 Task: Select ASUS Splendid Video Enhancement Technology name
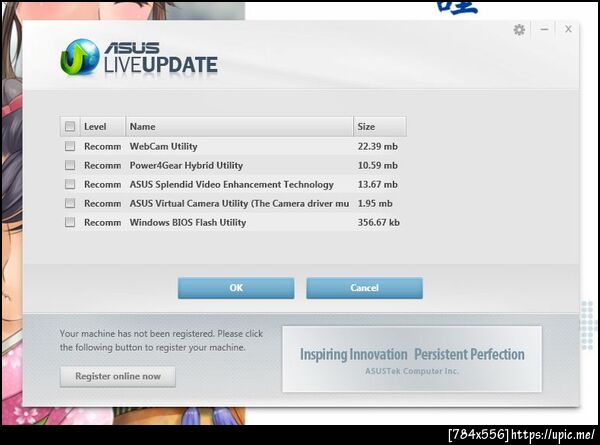(232, 185)
